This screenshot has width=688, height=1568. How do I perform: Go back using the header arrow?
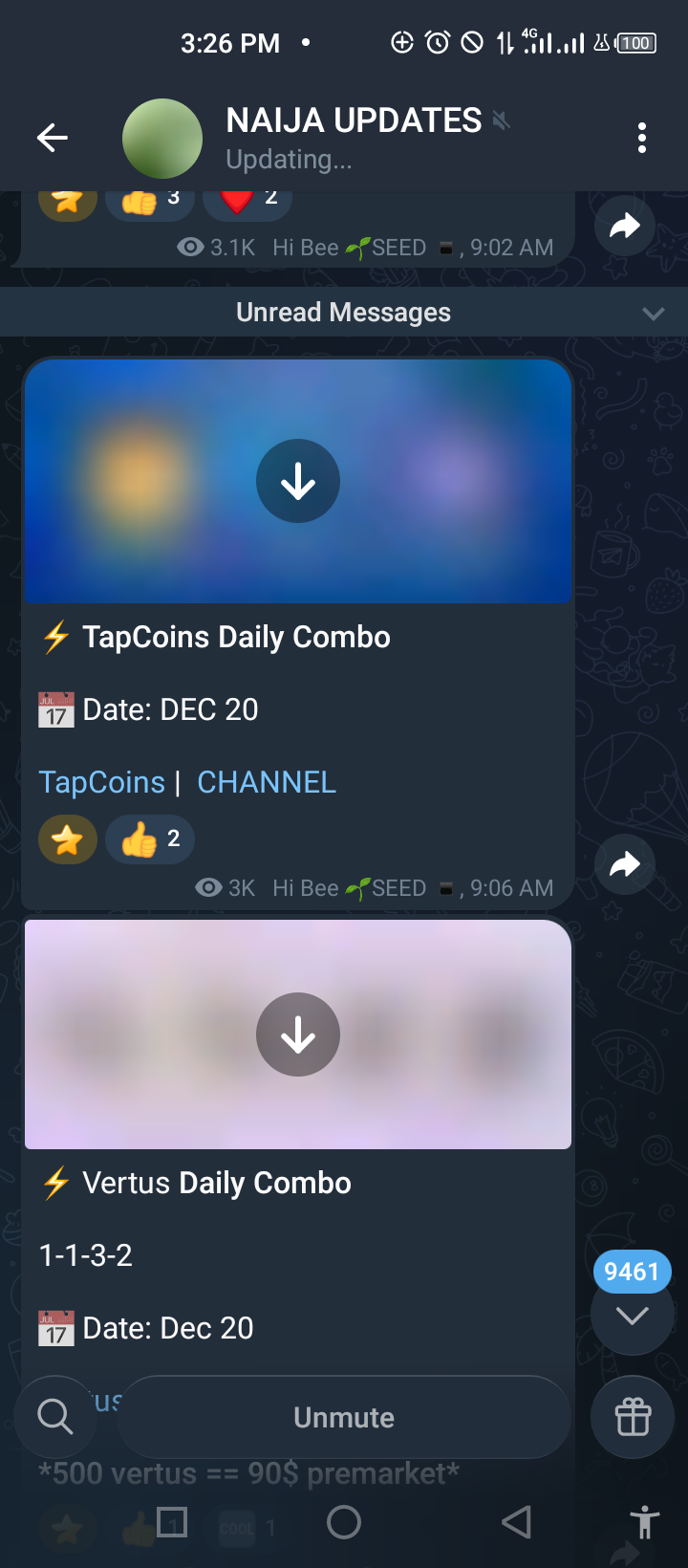coord(53,138)
